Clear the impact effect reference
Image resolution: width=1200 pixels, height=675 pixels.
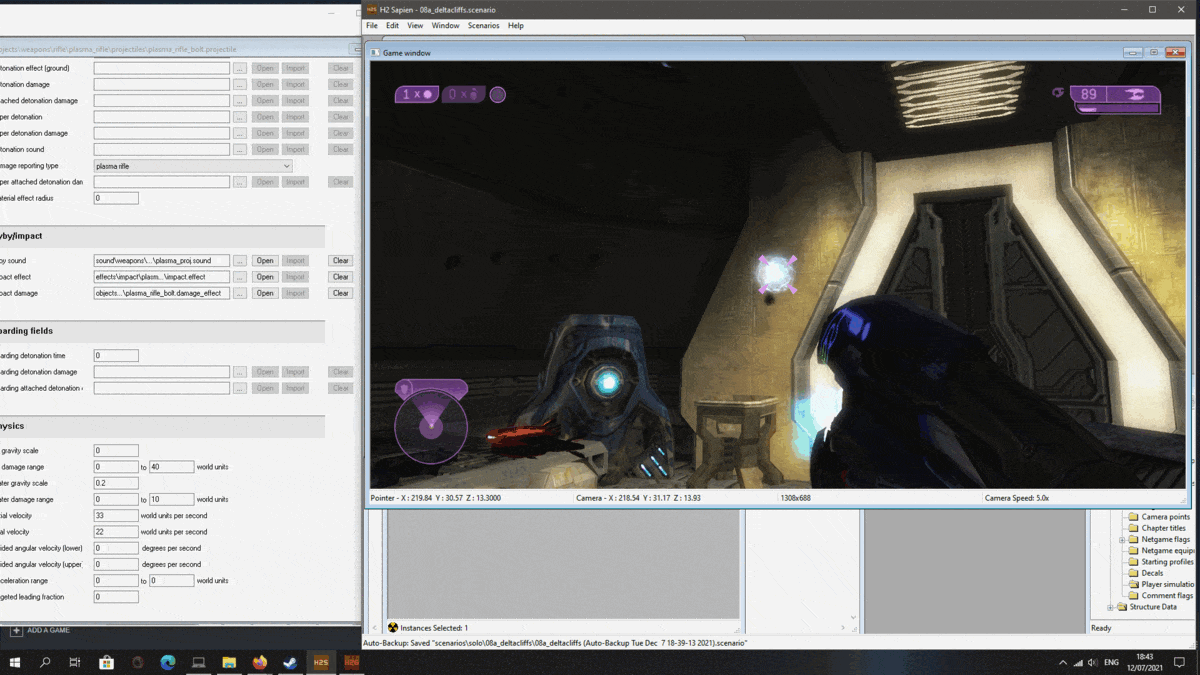point(341,277)
